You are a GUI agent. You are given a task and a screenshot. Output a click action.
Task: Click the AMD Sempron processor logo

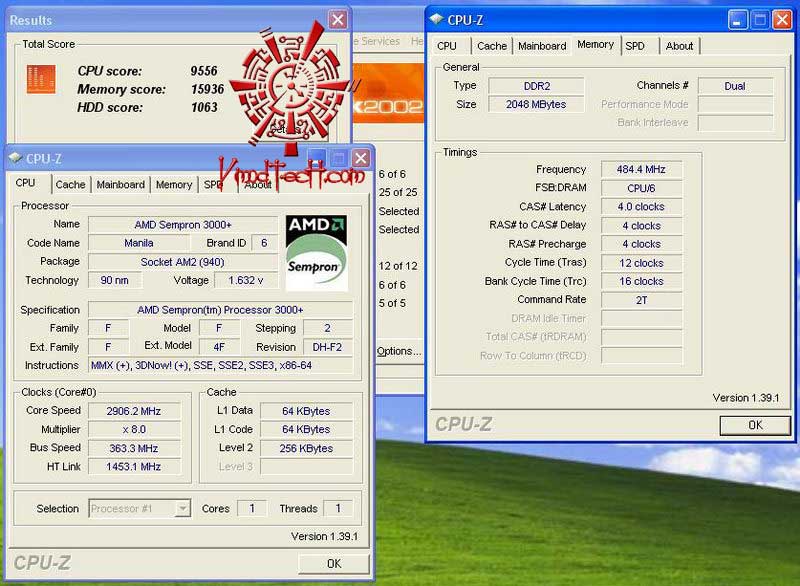click(316, 252)
